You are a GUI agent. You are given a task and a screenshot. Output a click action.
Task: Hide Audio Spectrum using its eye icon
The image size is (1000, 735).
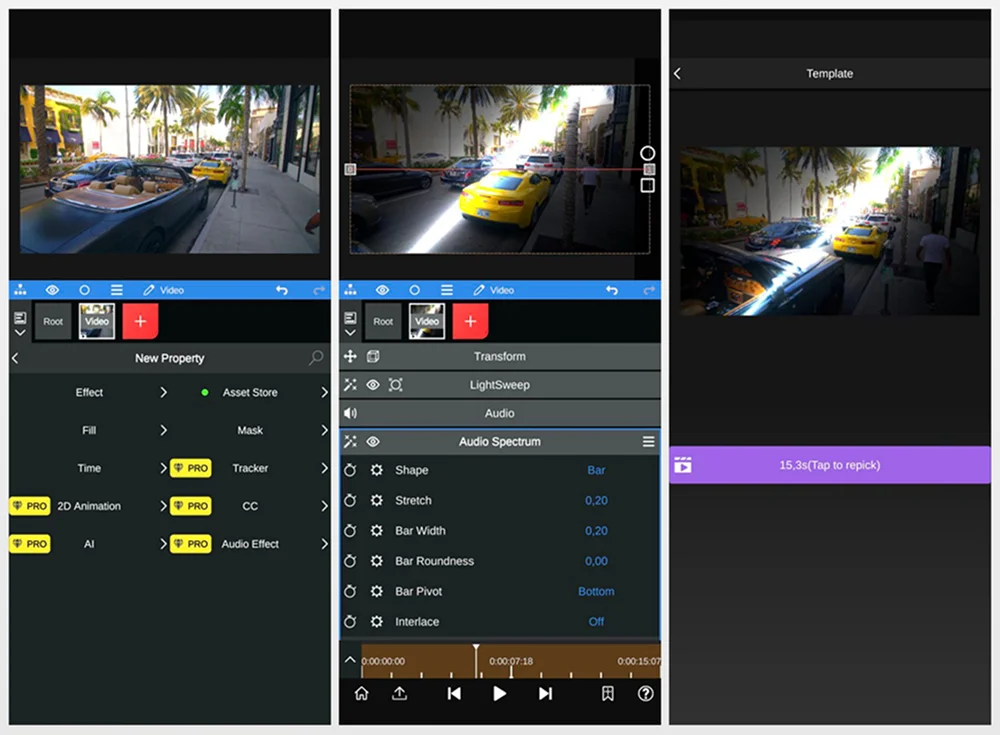pos(372,441)
